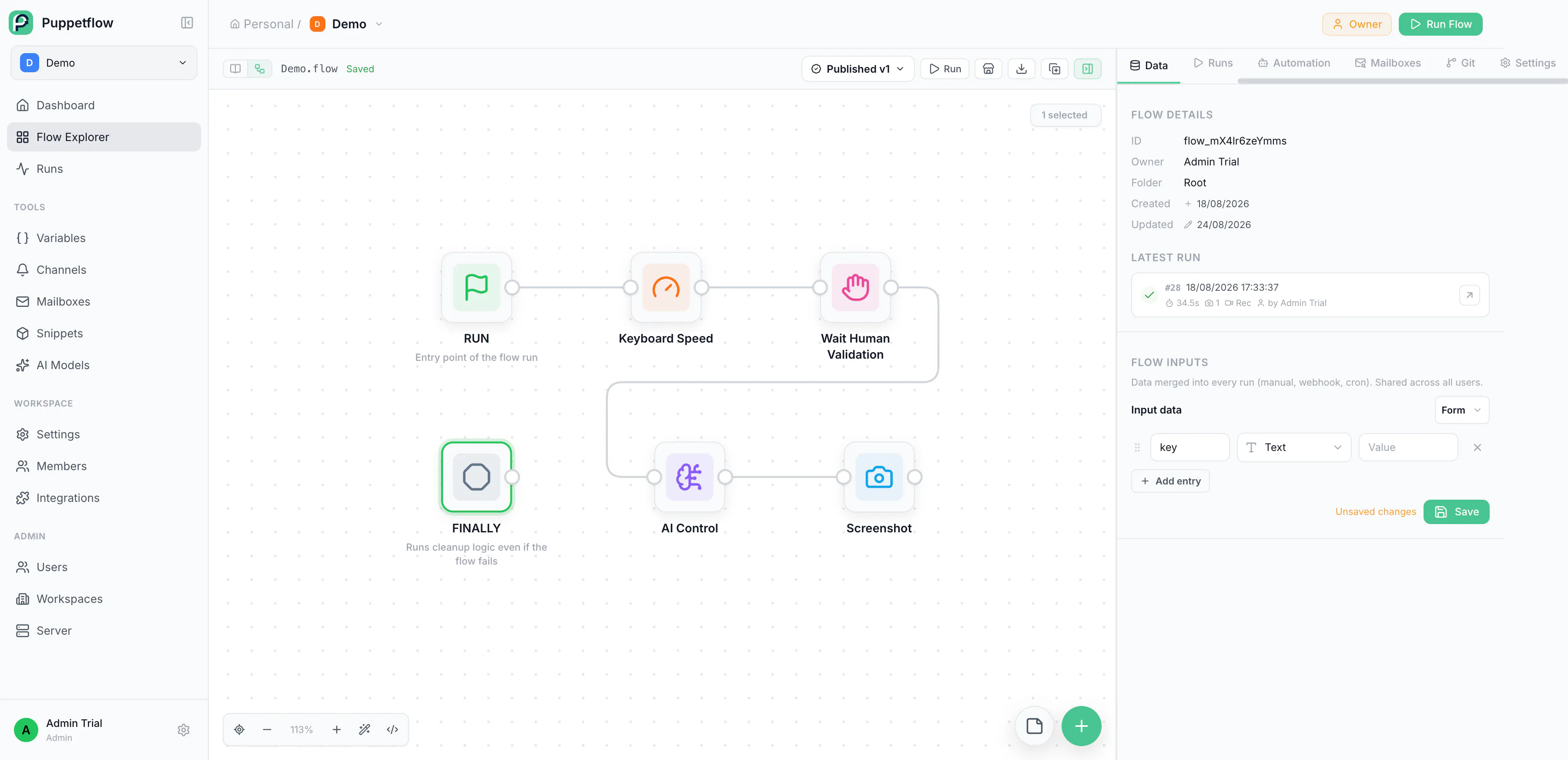This screenshot has height=760, width=1568.
Task: Select the Screenshot camera node
Action: click(878, 477)
